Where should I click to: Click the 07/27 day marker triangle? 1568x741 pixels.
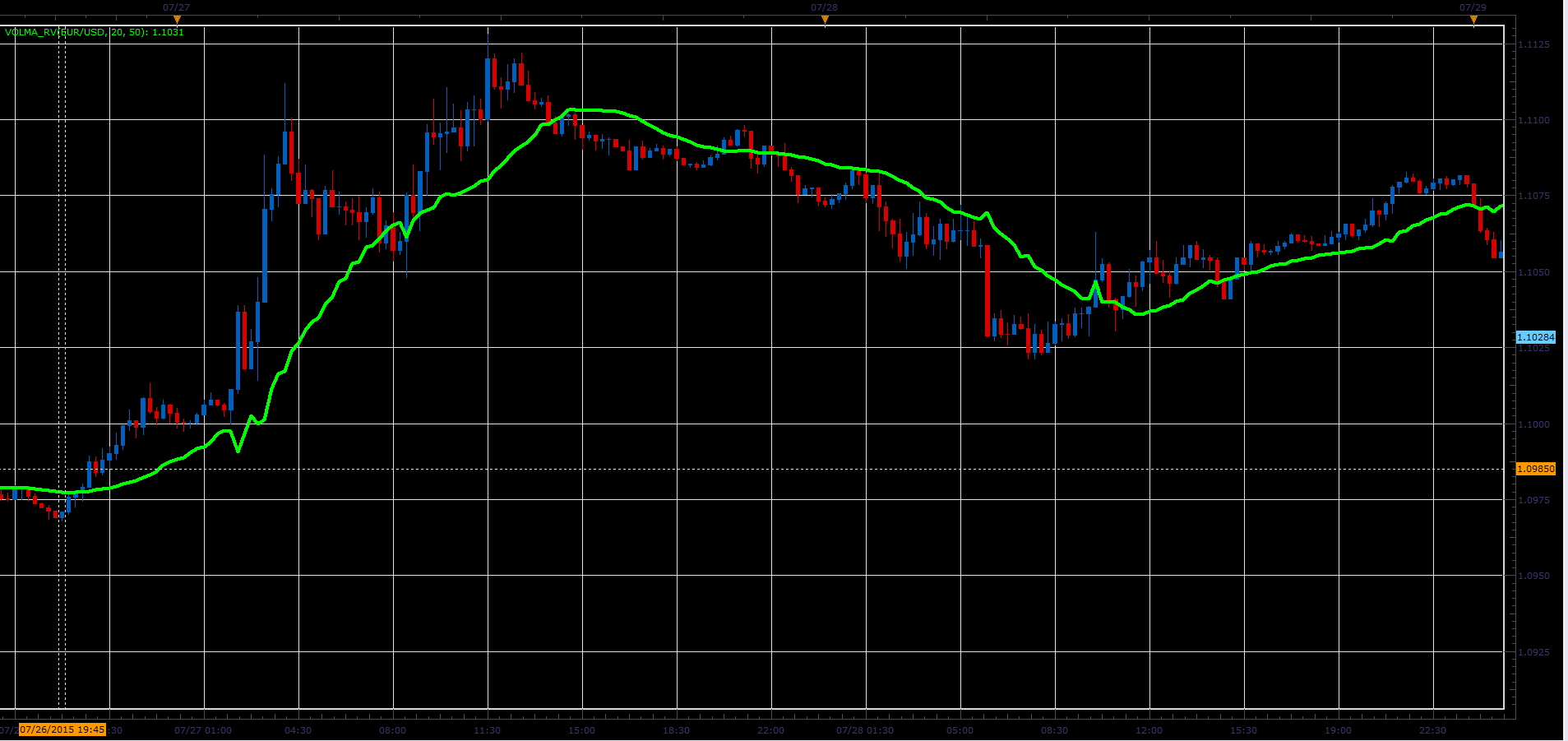tap(177, 20)
